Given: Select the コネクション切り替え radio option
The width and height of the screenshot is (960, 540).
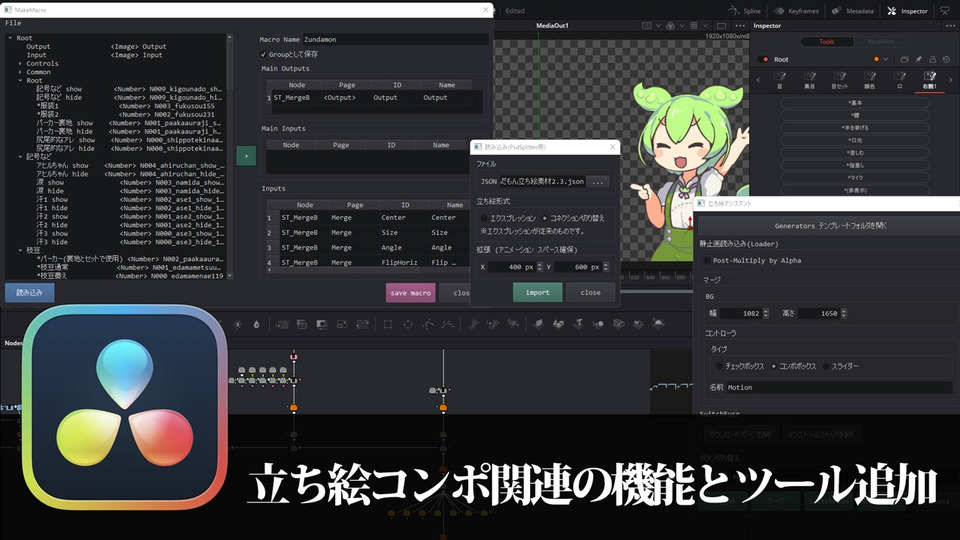Looking at the screenshot, I should (x=545, y=219).
